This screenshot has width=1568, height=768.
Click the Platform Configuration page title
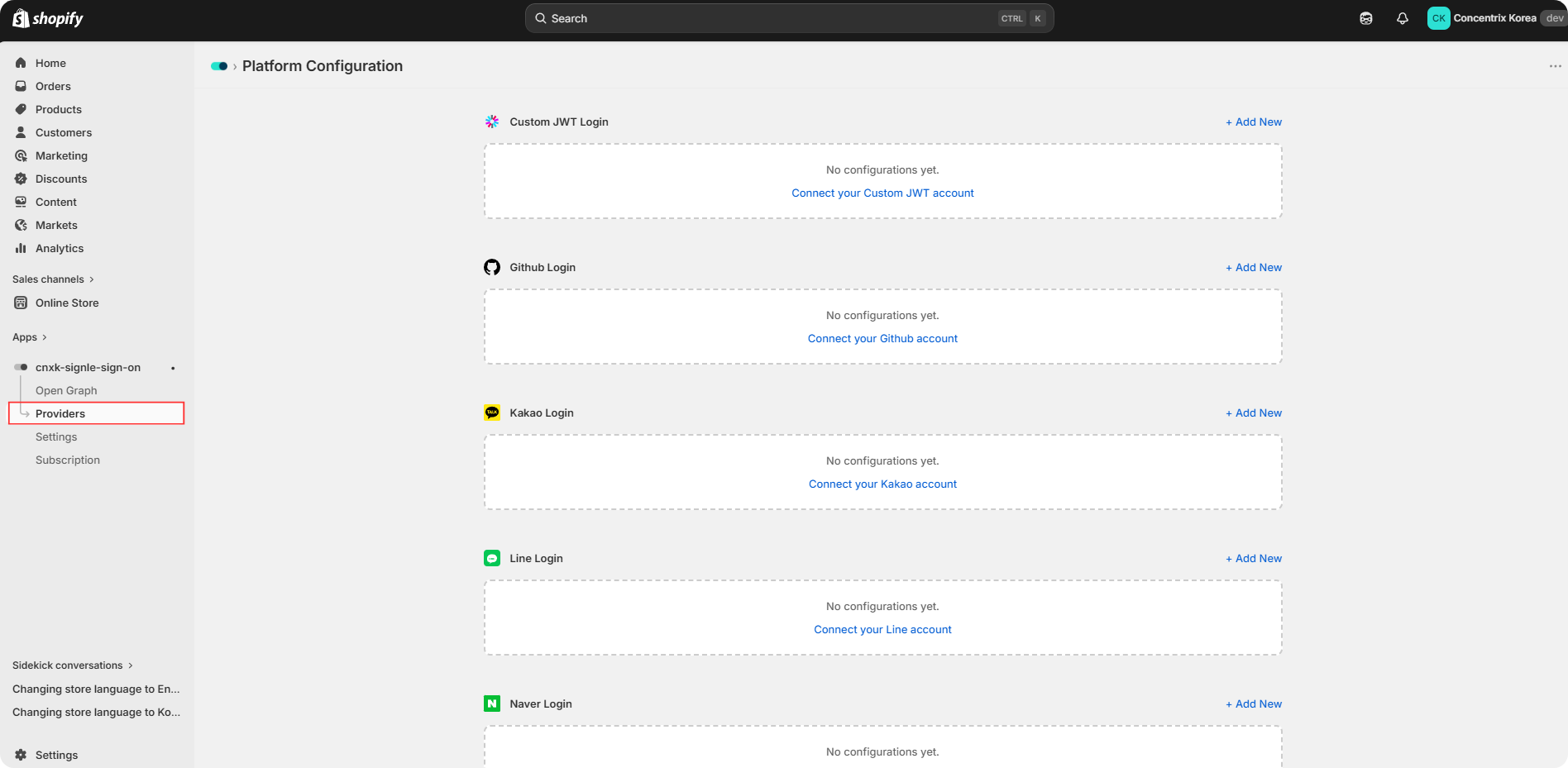[x=323, y=66]
